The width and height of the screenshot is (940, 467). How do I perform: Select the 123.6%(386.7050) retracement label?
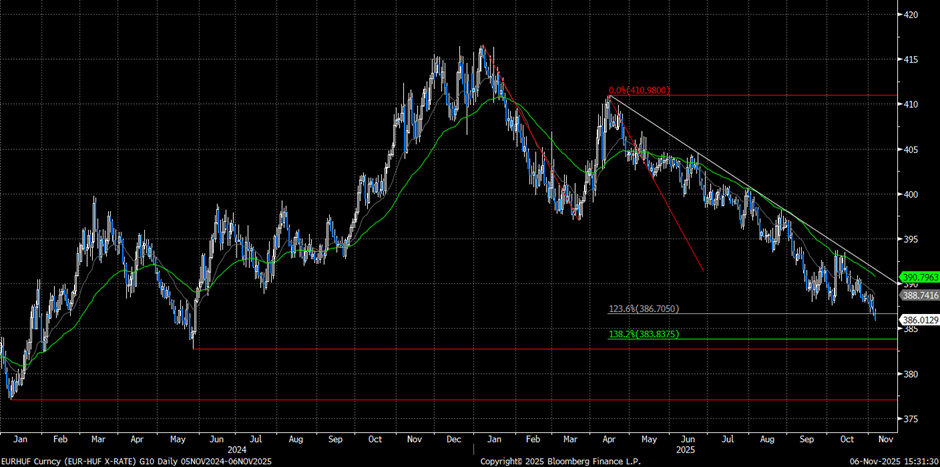[644, 309]
